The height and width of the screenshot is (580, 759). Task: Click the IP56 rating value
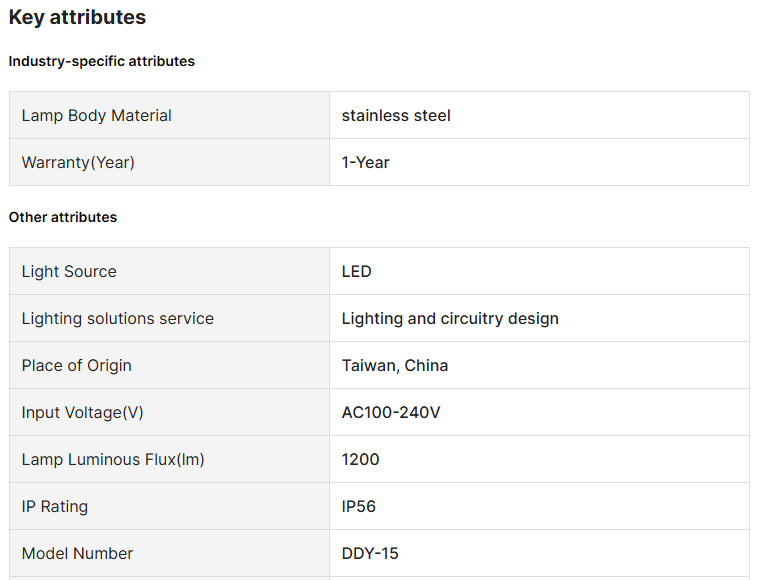[359, 507]
